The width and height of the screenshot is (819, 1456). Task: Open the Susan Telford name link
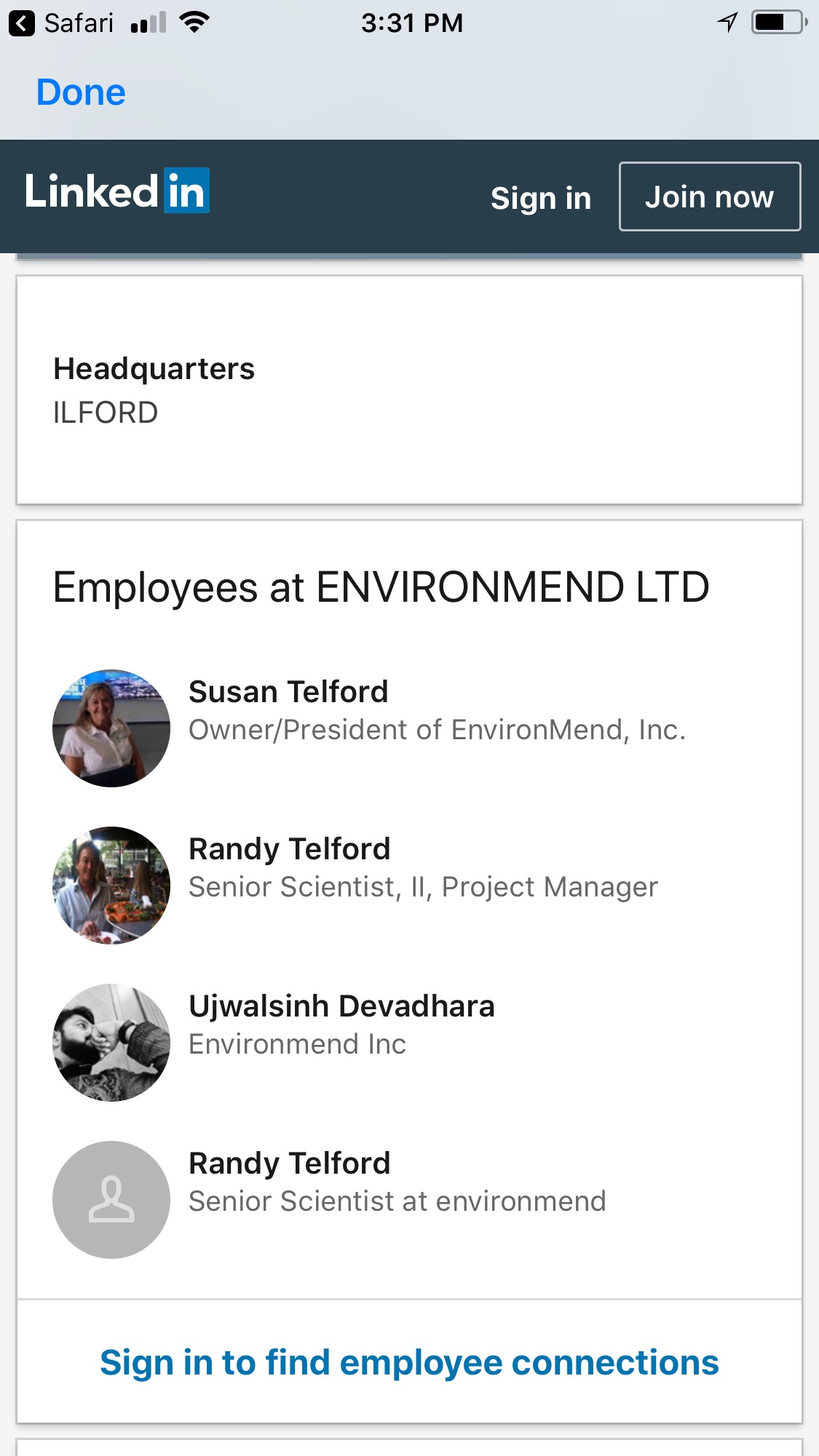tap(288, 692)
